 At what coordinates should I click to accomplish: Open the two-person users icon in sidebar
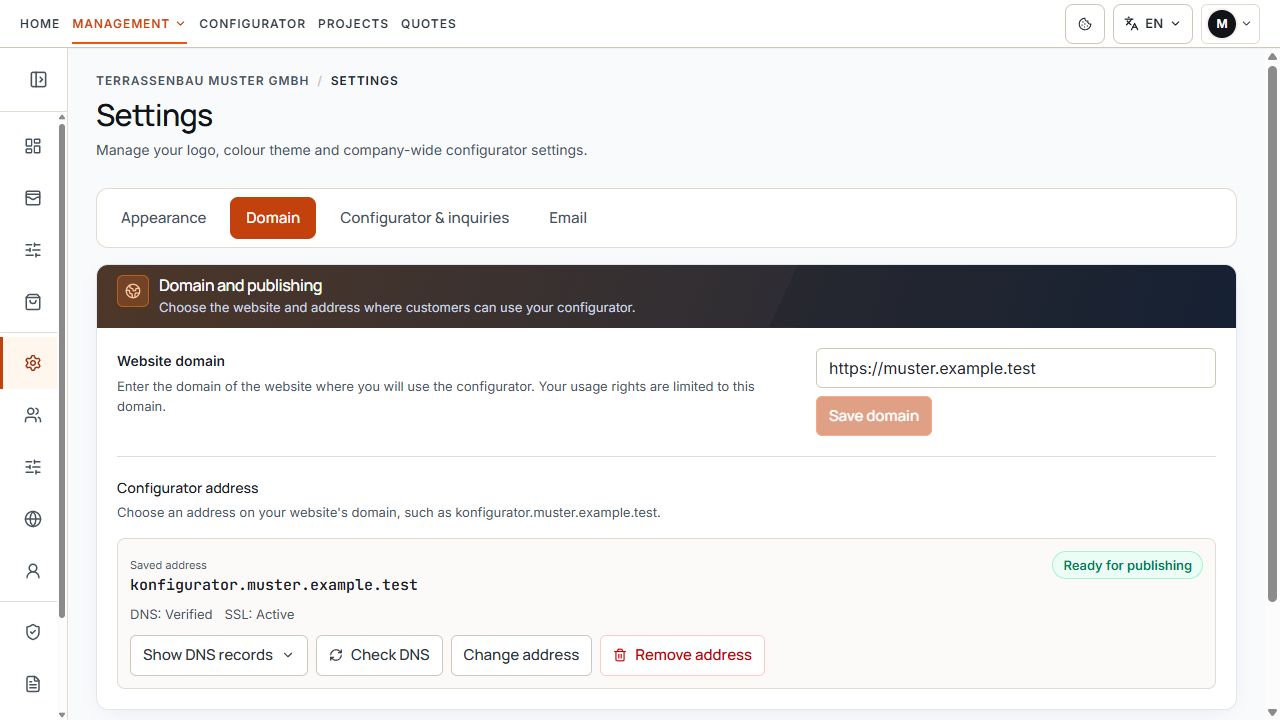point(33,415)
